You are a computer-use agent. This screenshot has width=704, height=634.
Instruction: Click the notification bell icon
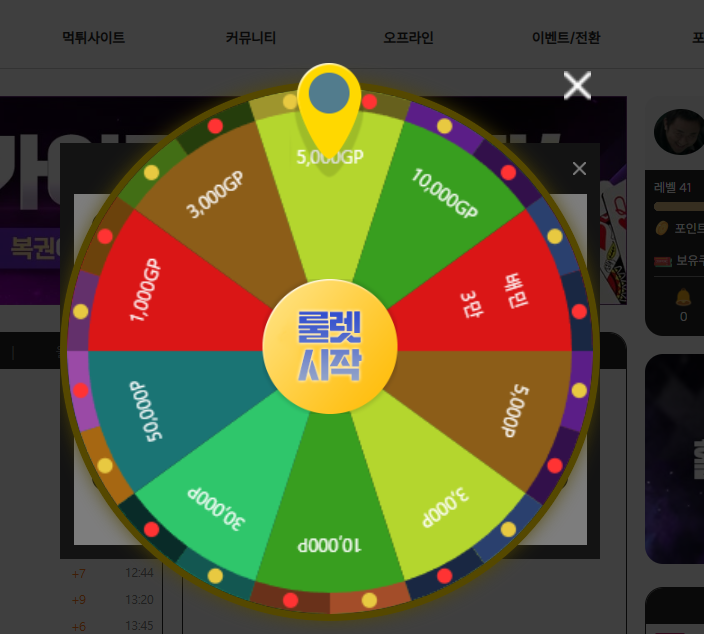[x=683, y=297]
